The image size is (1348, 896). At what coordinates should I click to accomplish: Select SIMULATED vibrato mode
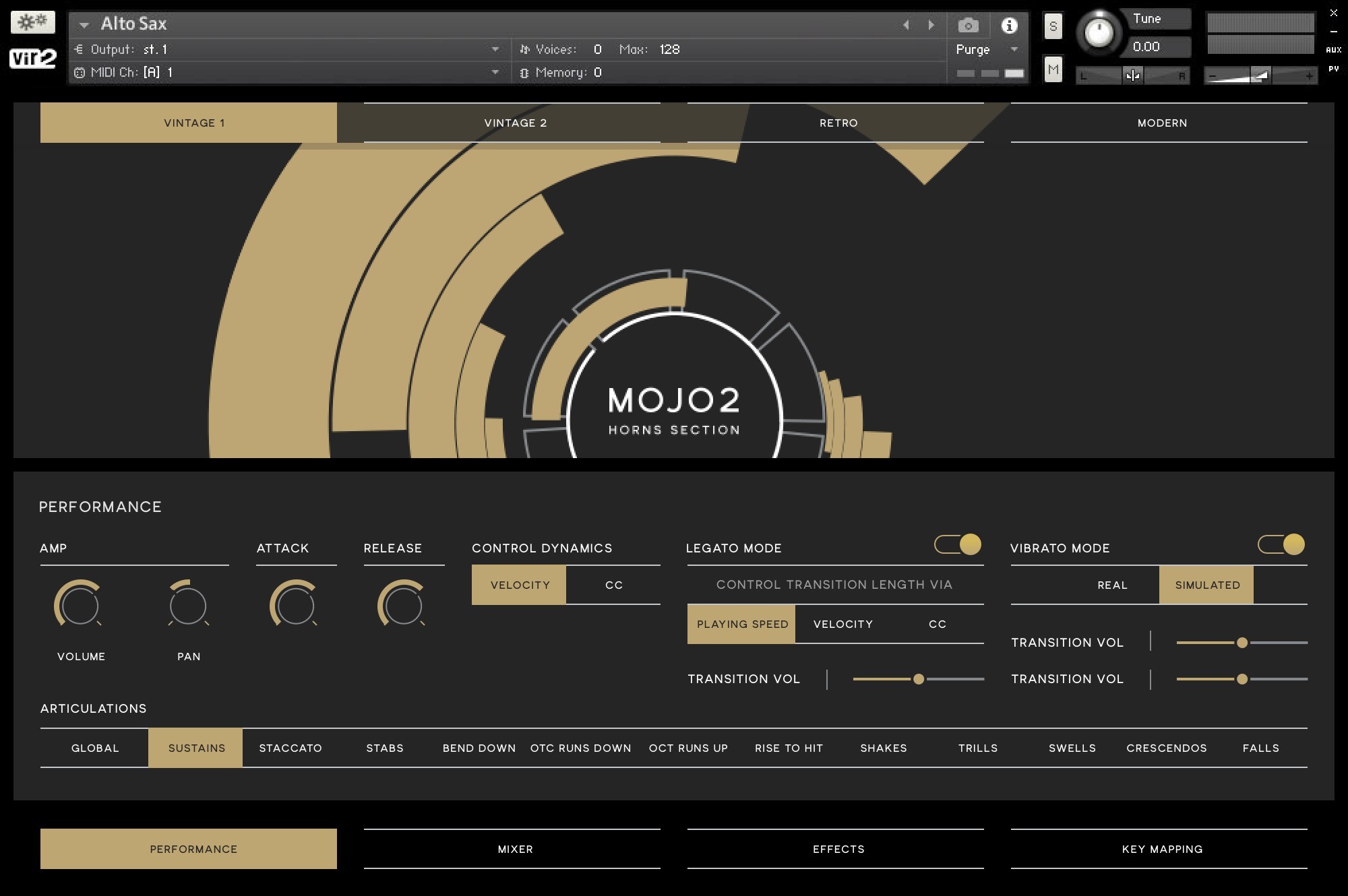pyautogui.click(x=1206, y=585)
